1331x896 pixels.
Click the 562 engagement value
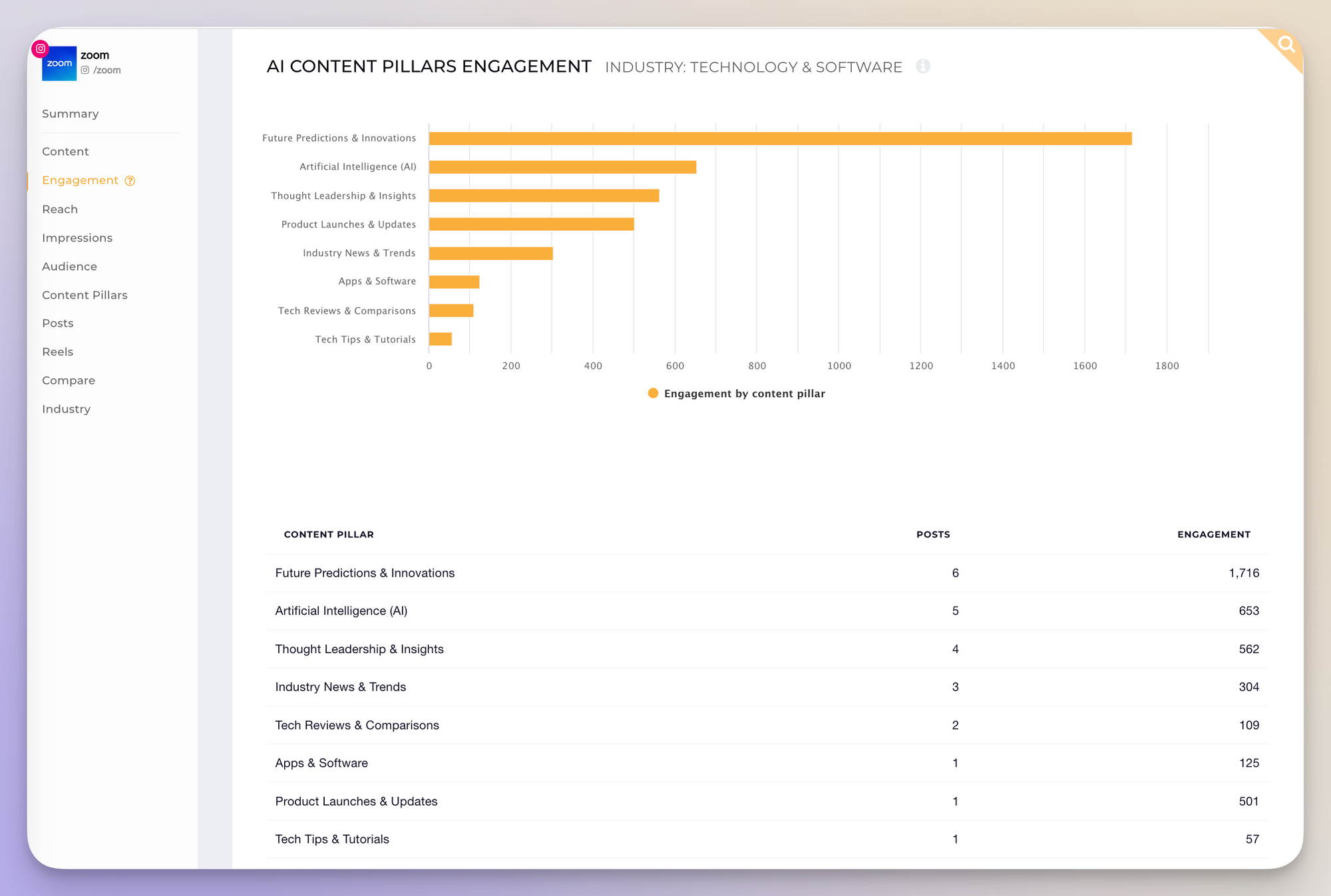coord(1248,649)
